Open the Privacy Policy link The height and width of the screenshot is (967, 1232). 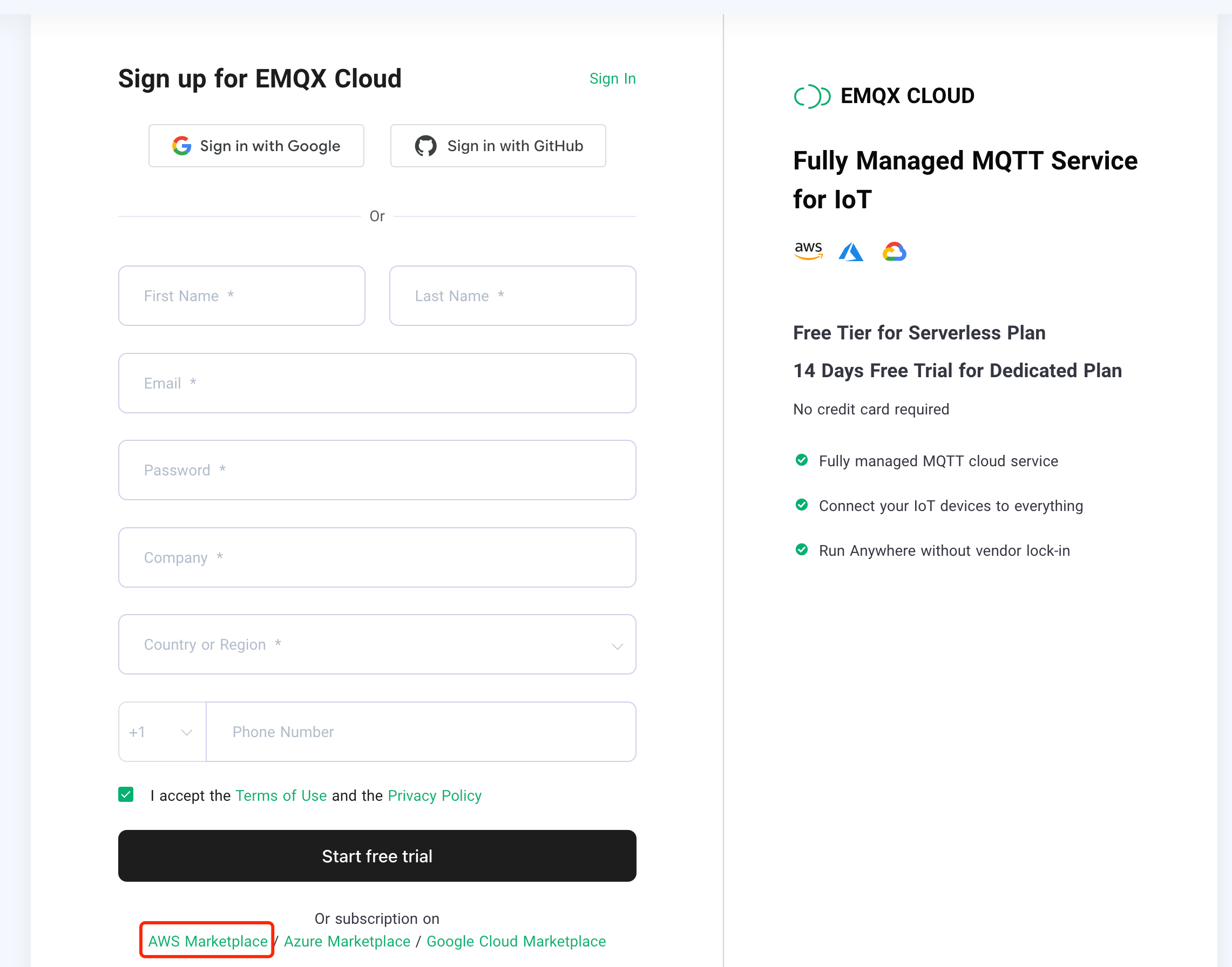(x=435, y=795)
